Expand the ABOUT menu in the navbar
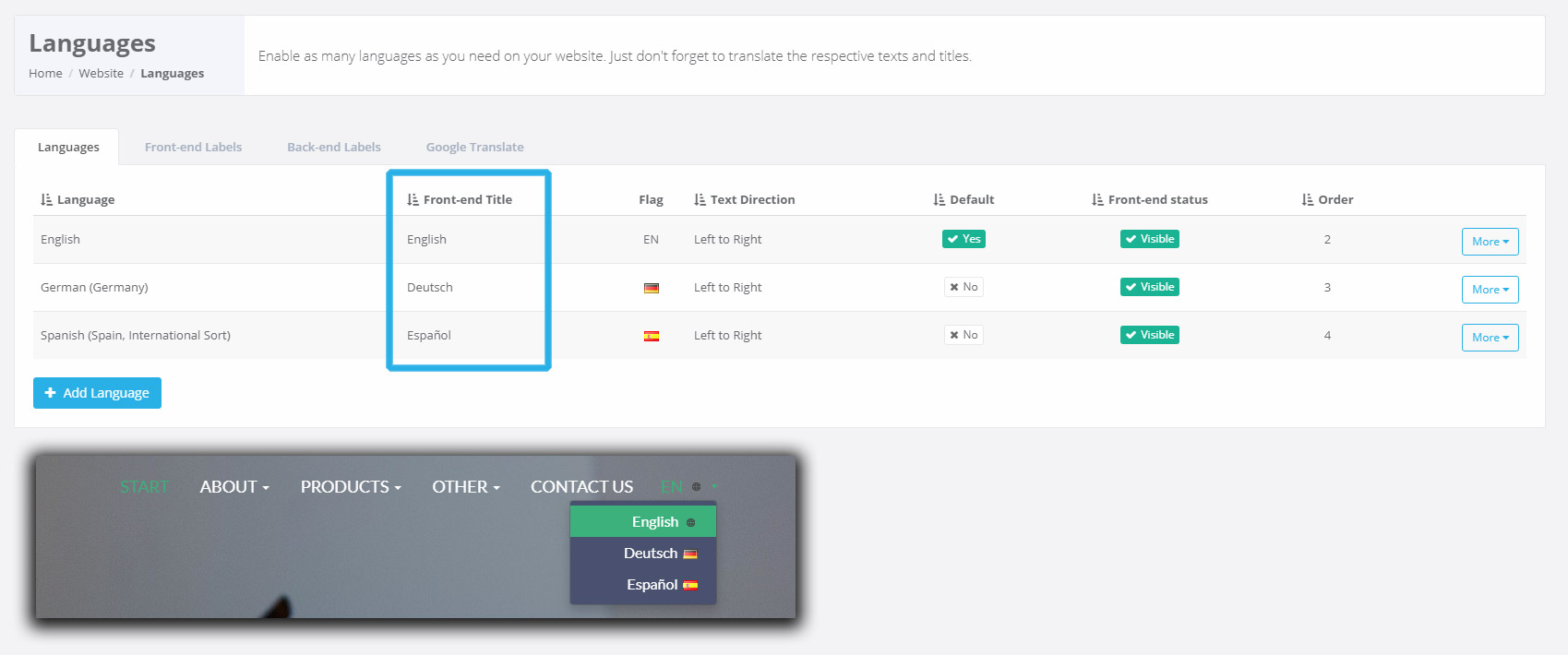Viewport: 1568px width, 655px height. pyautogui.click(x=234, y=487)
